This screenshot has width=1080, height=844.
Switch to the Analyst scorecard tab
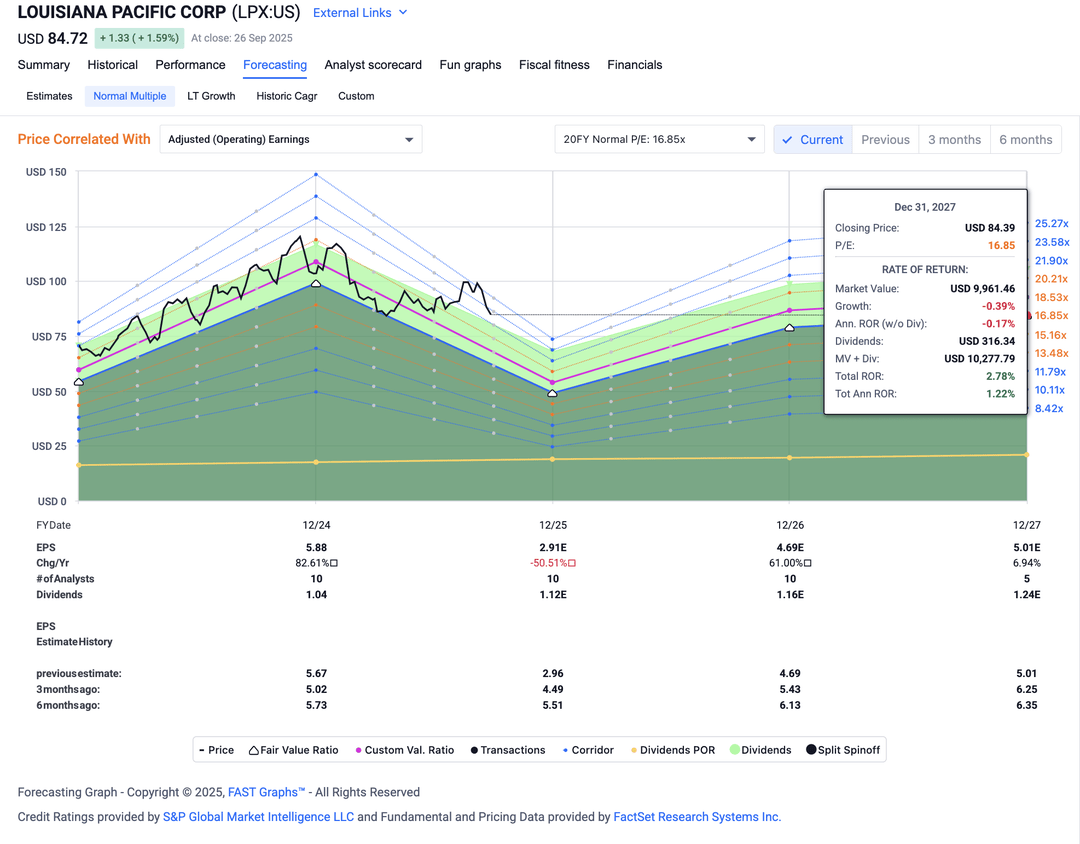[373, 65]
